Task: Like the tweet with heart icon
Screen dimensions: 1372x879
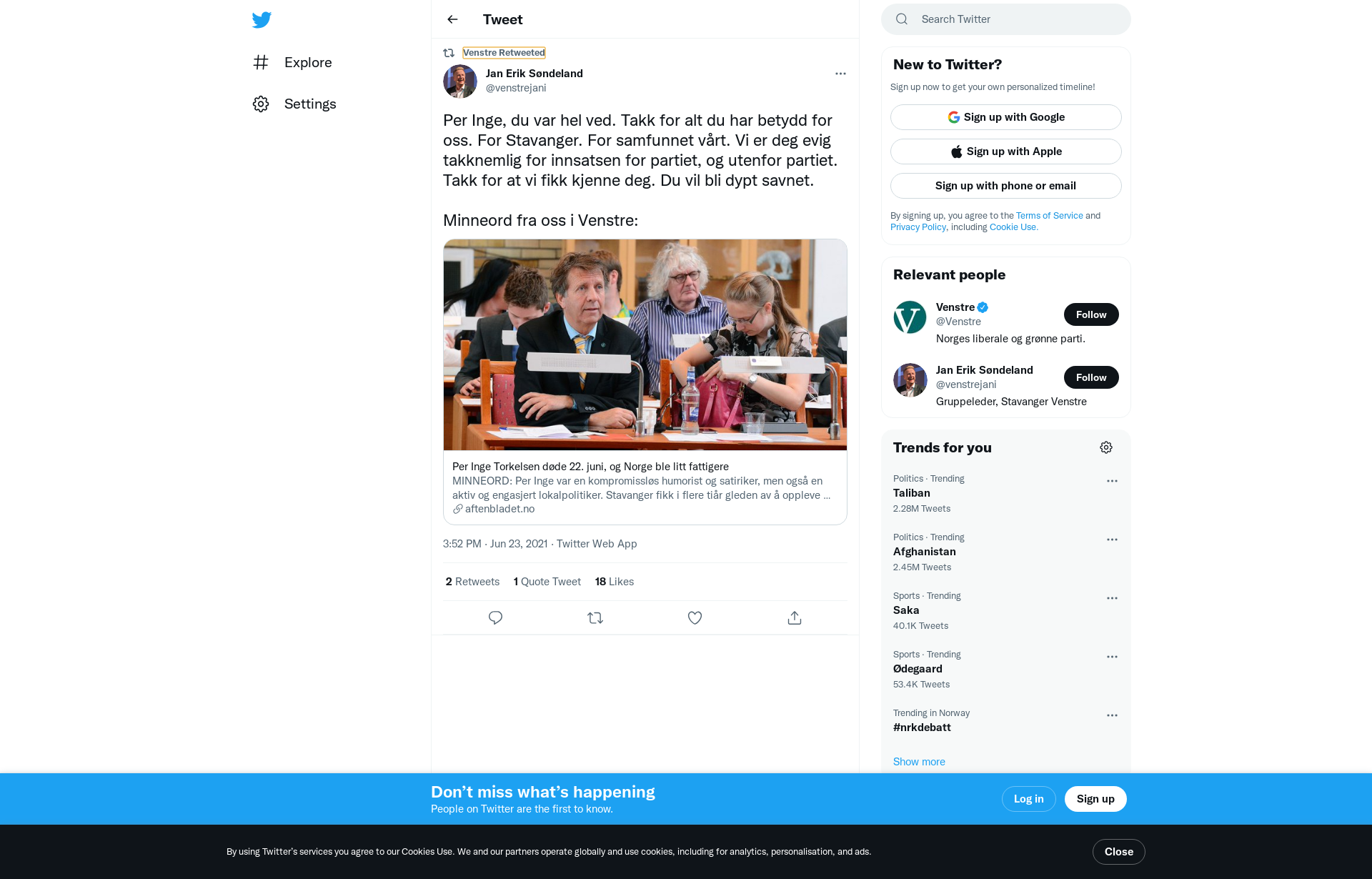Action: pyautogui.click(x=695, y=617)
